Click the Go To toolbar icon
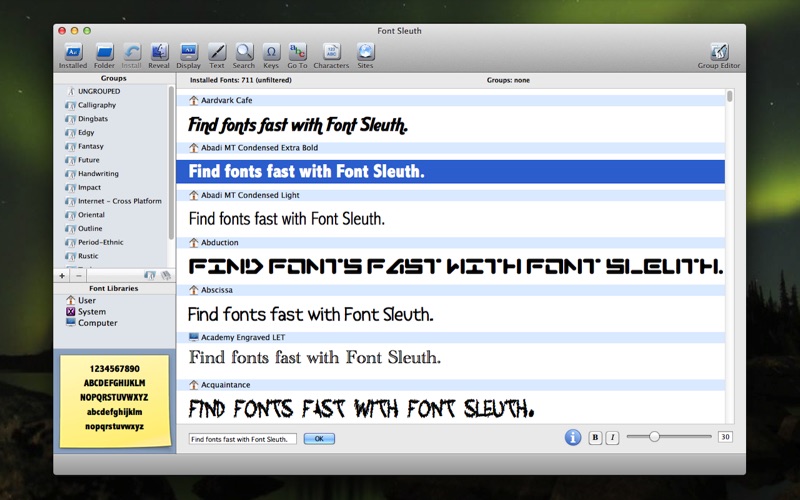 (297, 52)
